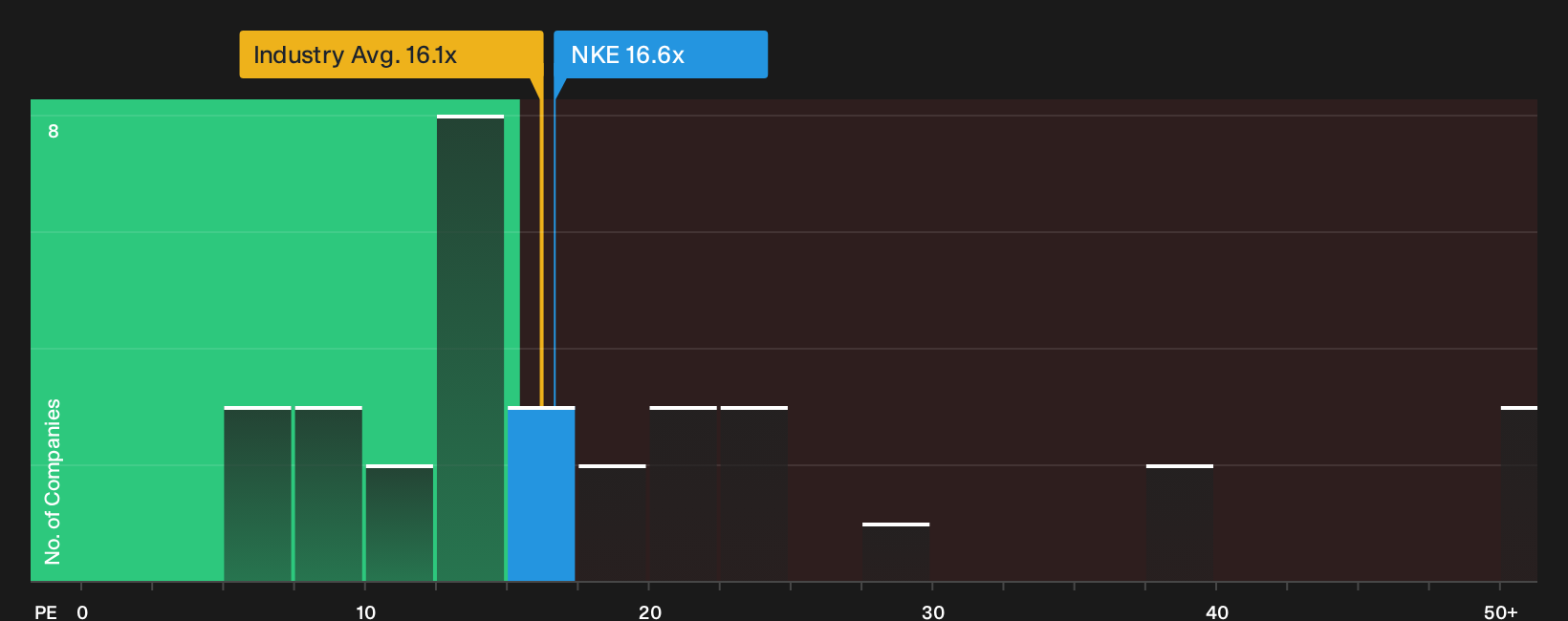Click the bar just left of PE 40
Viewport: 1568px width, 621px height.
point(1180,523)
